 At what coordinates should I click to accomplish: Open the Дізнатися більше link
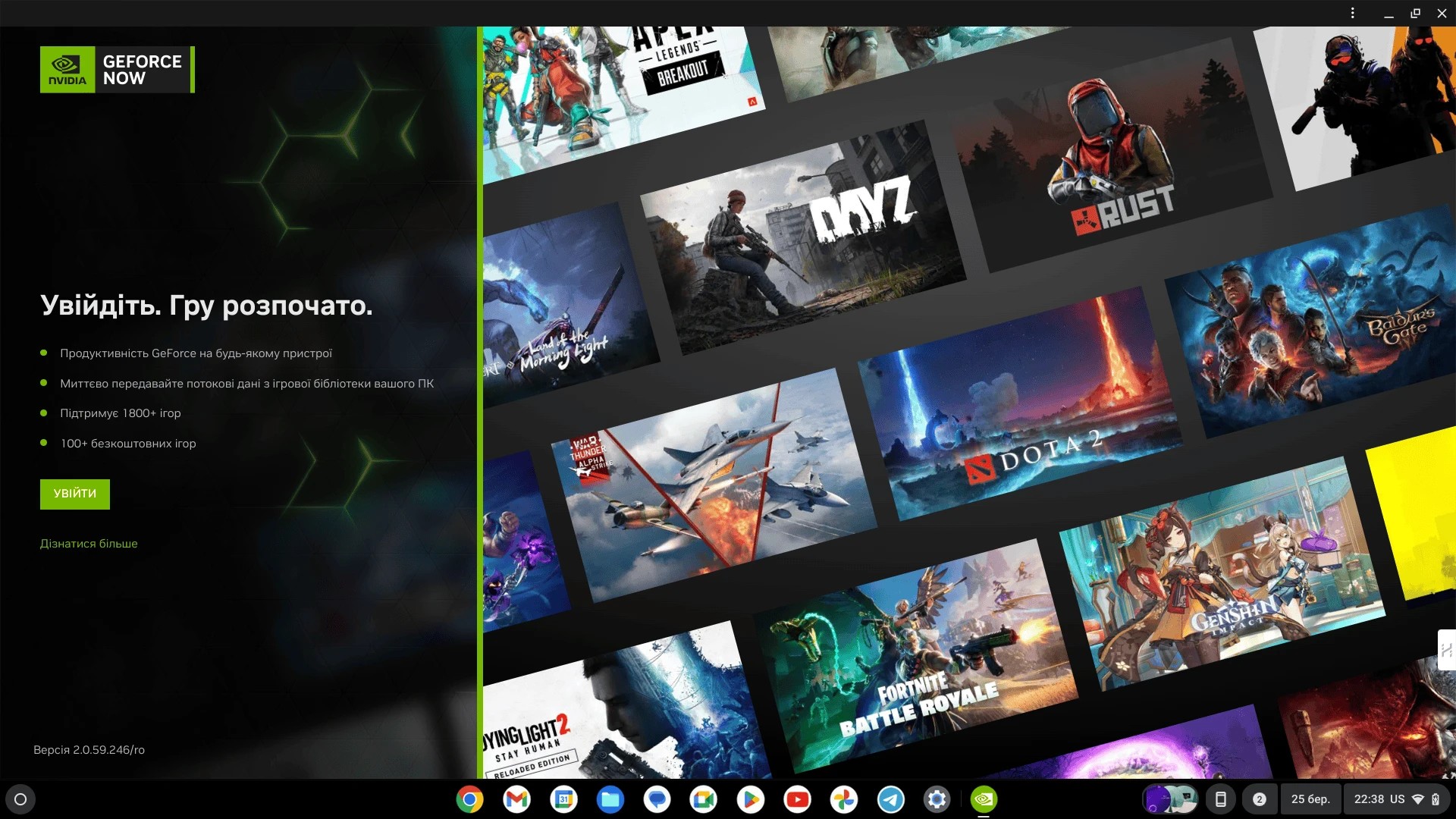pos(89,544)
